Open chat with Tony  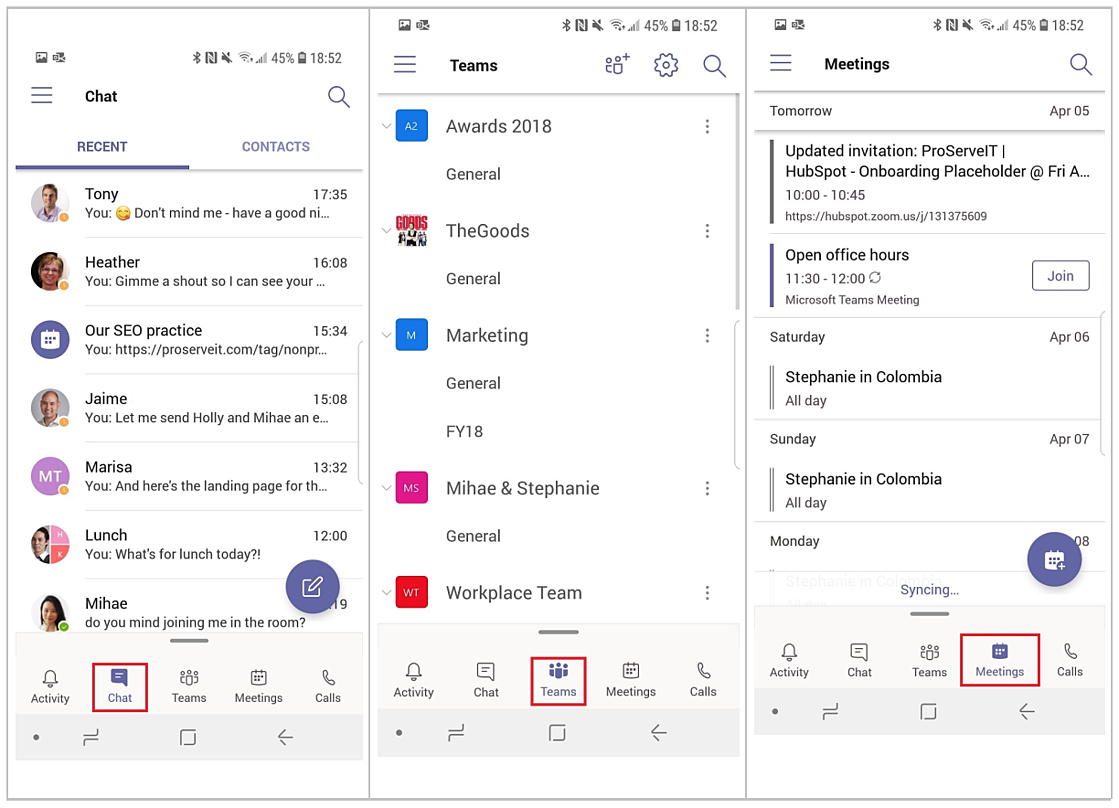[189, 203]
